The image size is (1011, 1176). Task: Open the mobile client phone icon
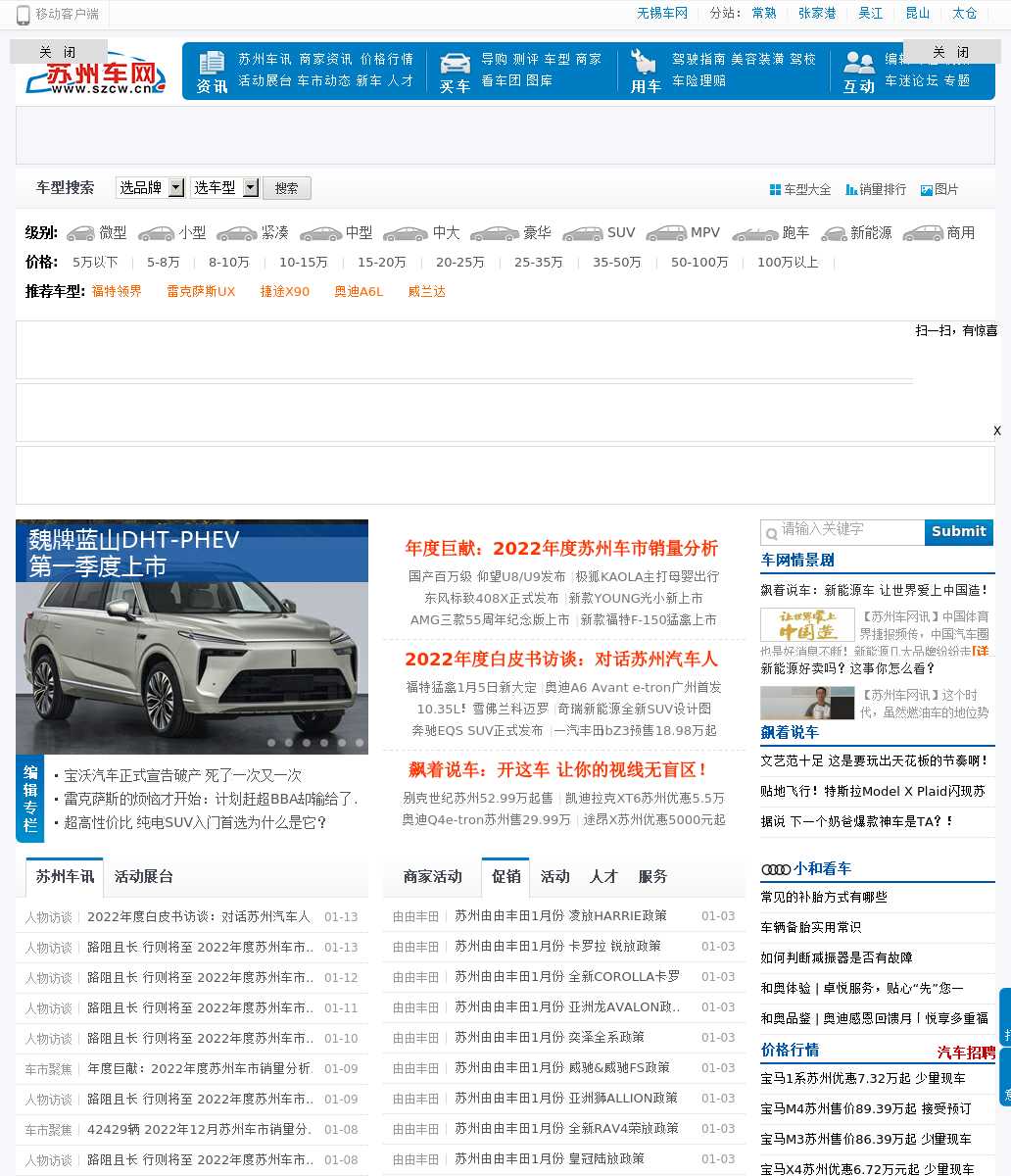(x=24, y=15)
